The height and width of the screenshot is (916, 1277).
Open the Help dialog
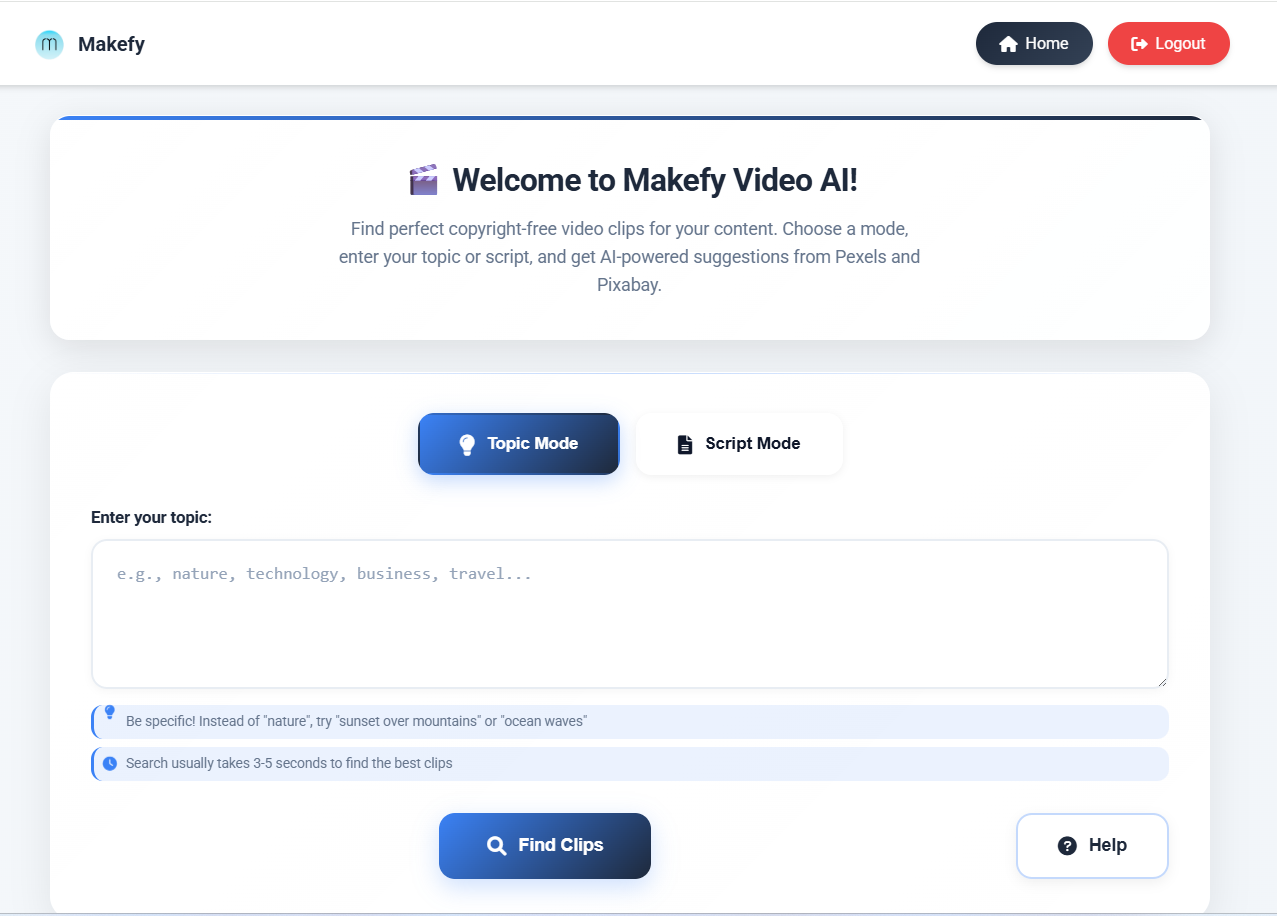tap(1092, 845)
